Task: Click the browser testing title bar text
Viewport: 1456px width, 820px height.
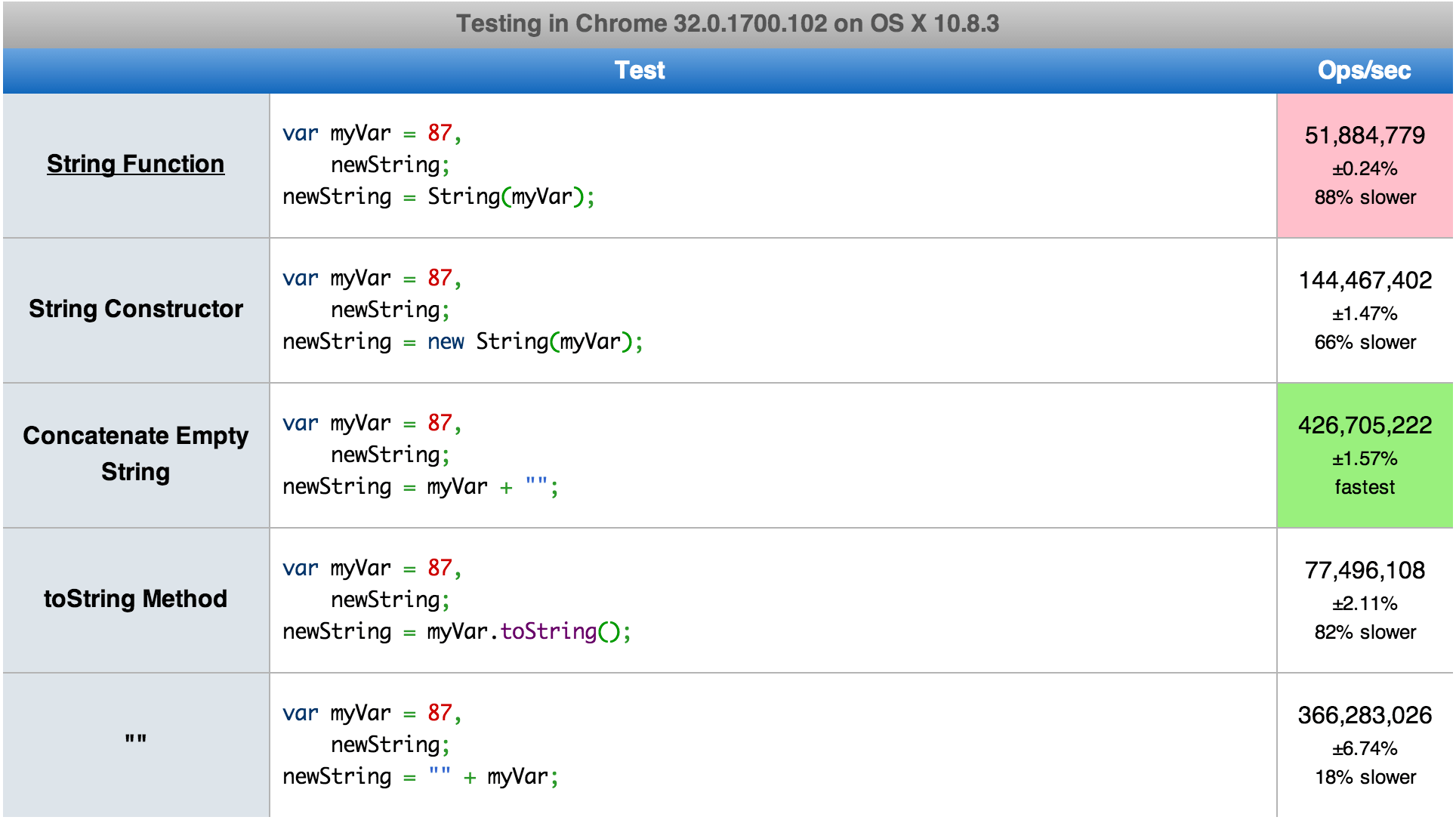Action: coord(727,23)
